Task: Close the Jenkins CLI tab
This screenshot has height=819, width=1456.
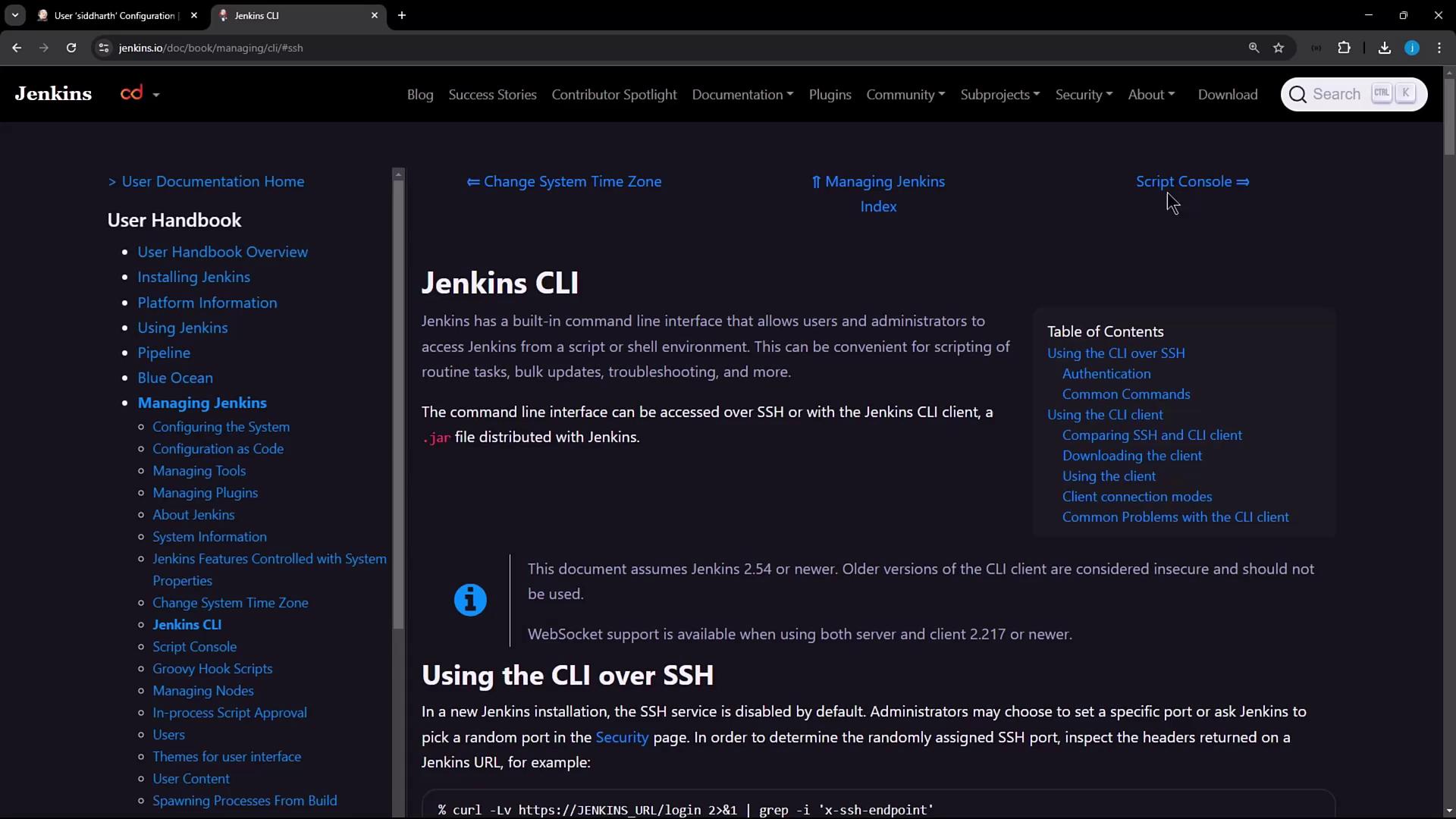Action: tap(374, 15)
